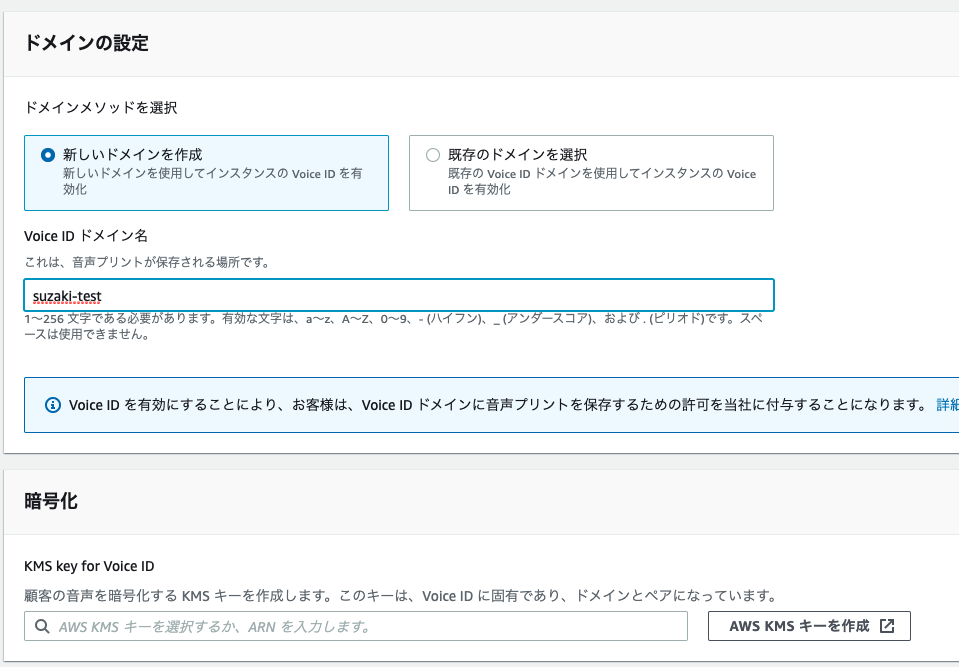Click the AWS KMS キーを作成 button

click(x=808, y=624)
